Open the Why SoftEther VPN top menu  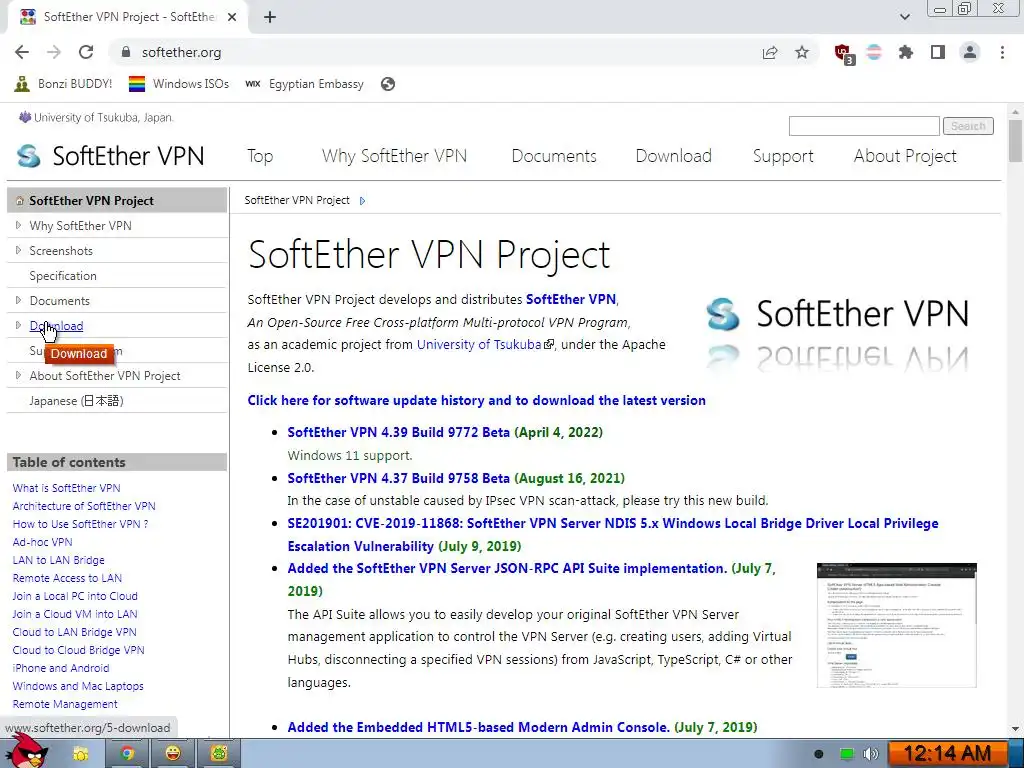tap(394, 156)
